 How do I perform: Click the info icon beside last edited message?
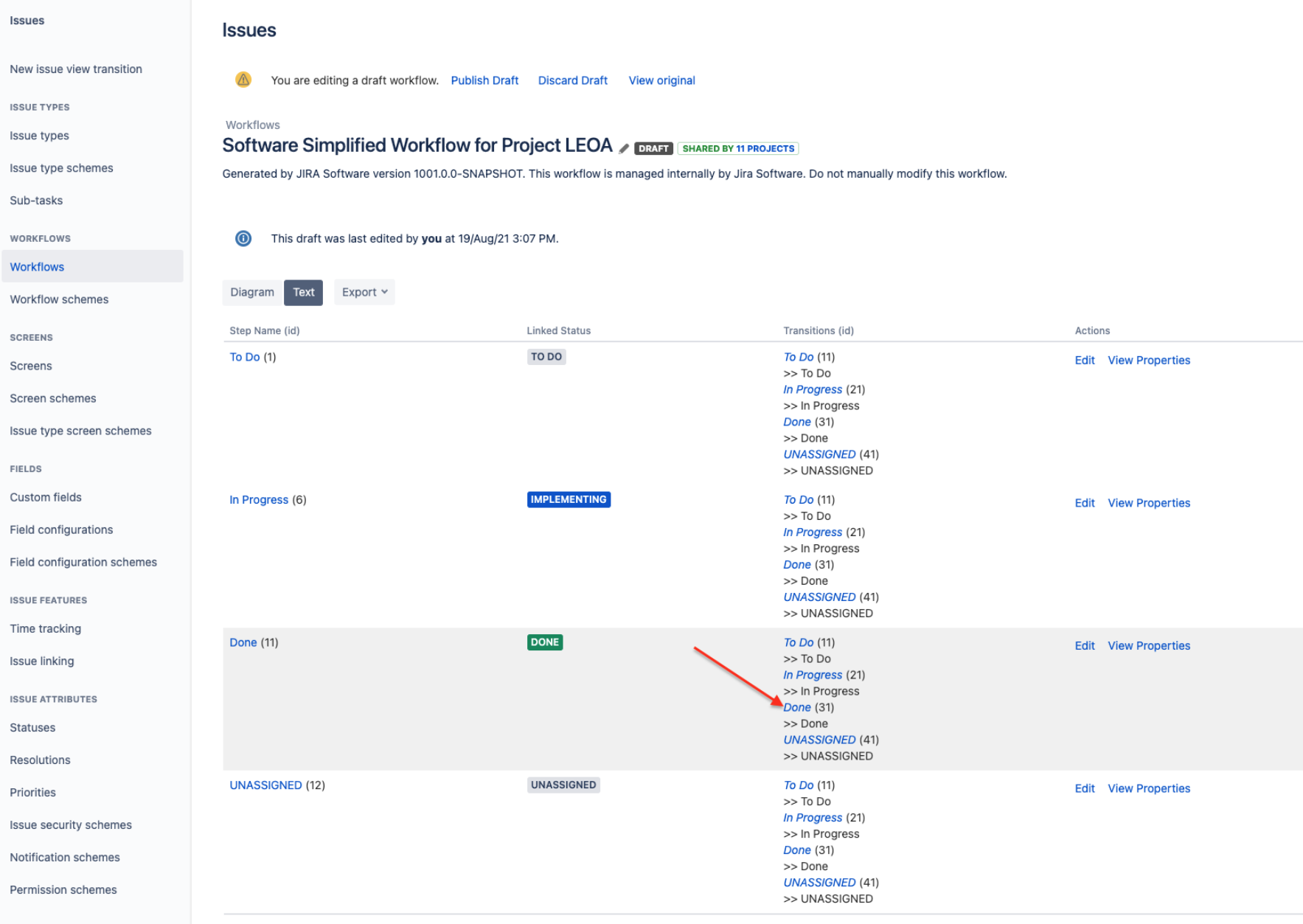pos(243,238)
